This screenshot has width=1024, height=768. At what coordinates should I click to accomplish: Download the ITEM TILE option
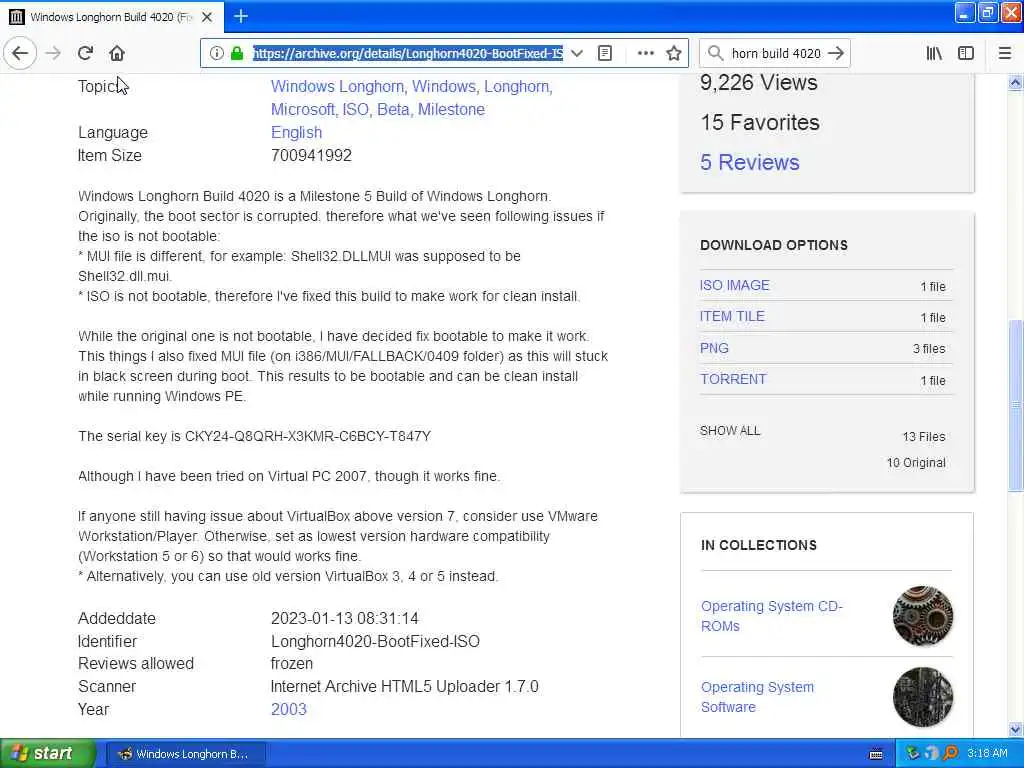732,316
